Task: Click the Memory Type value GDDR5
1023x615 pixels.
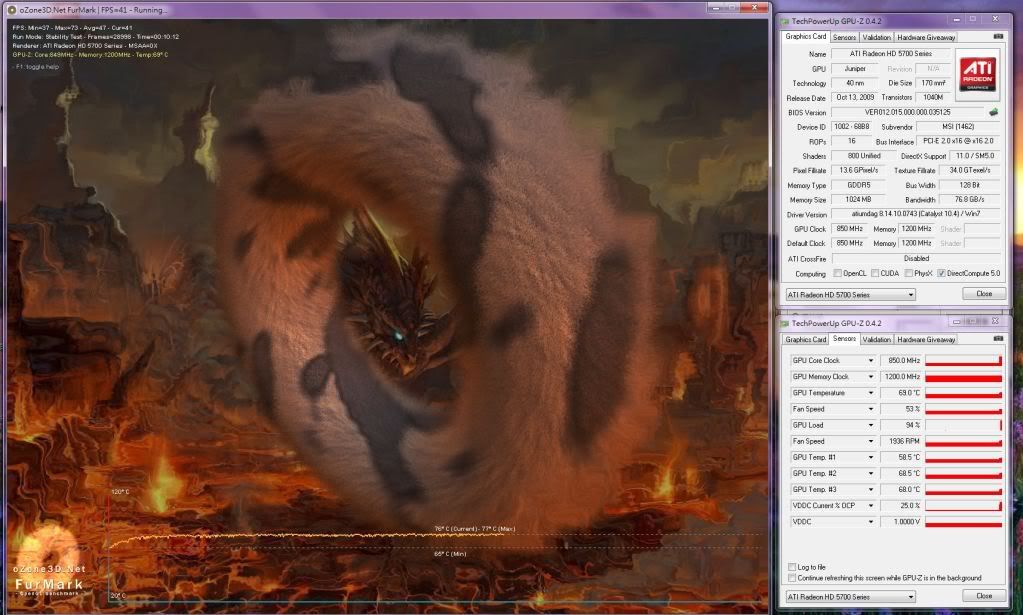Action: (858, 185)
